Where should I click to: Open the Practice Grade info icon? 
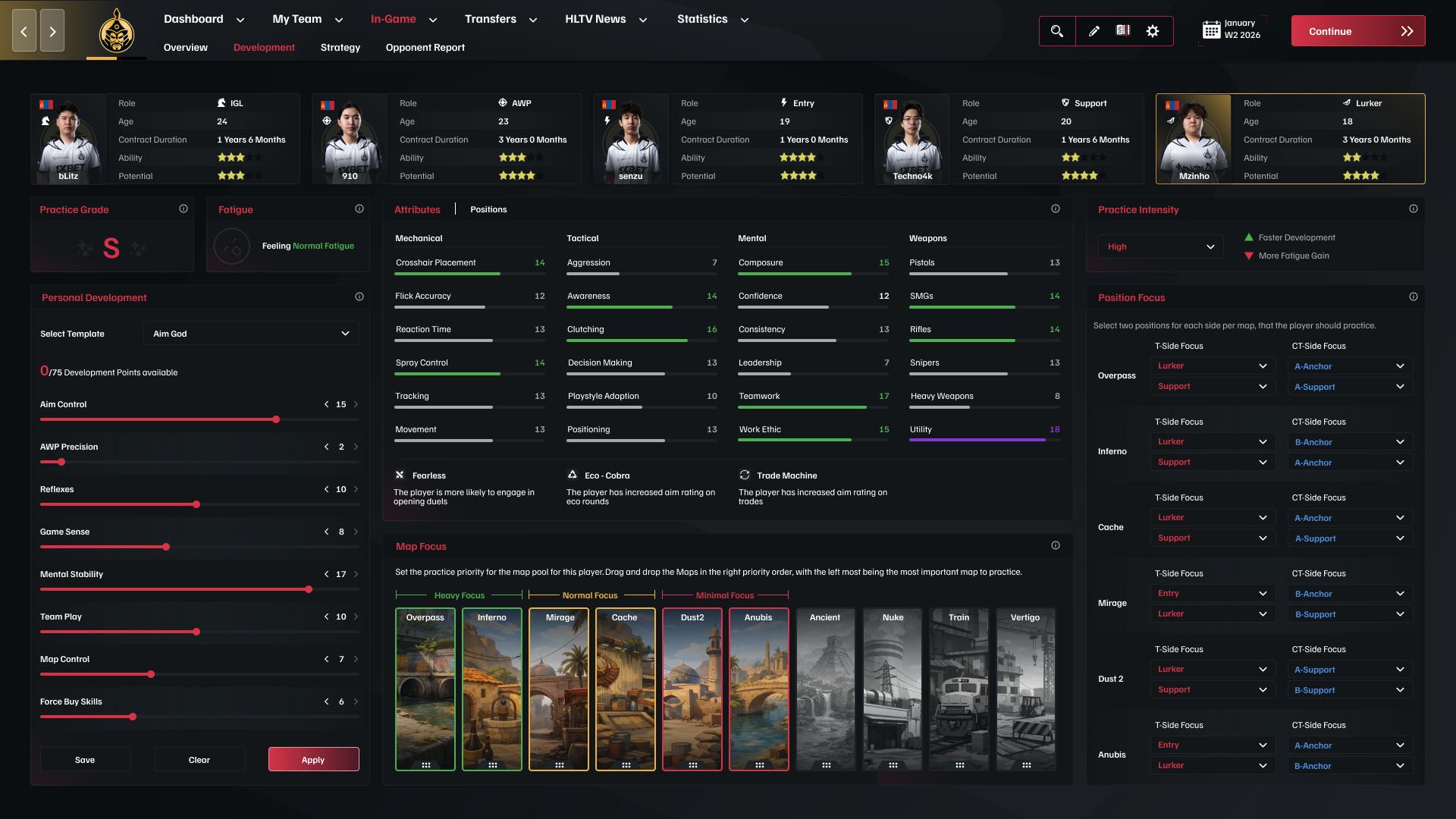tap(184, 209)
